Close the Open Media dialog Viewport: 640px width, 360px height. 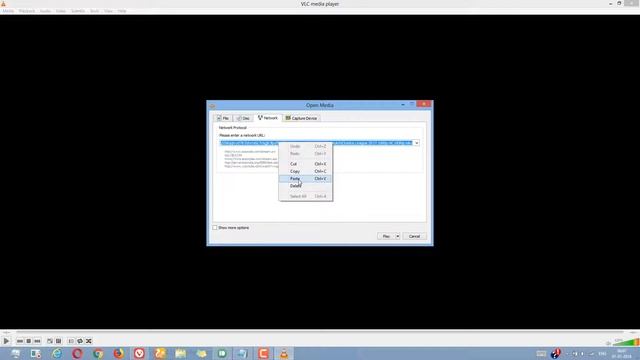(x=424, y=104)
